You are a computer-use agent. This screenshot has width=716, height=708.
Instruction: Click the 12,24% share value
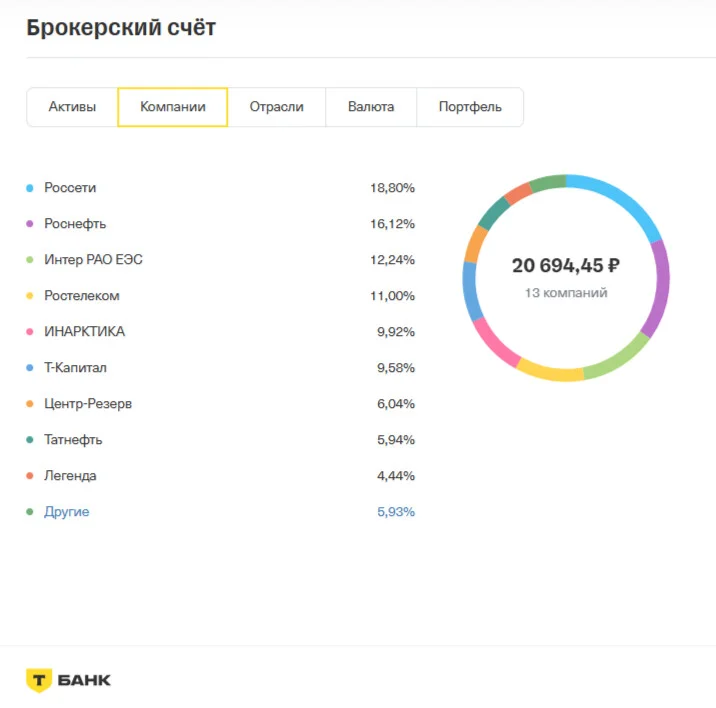392,260
